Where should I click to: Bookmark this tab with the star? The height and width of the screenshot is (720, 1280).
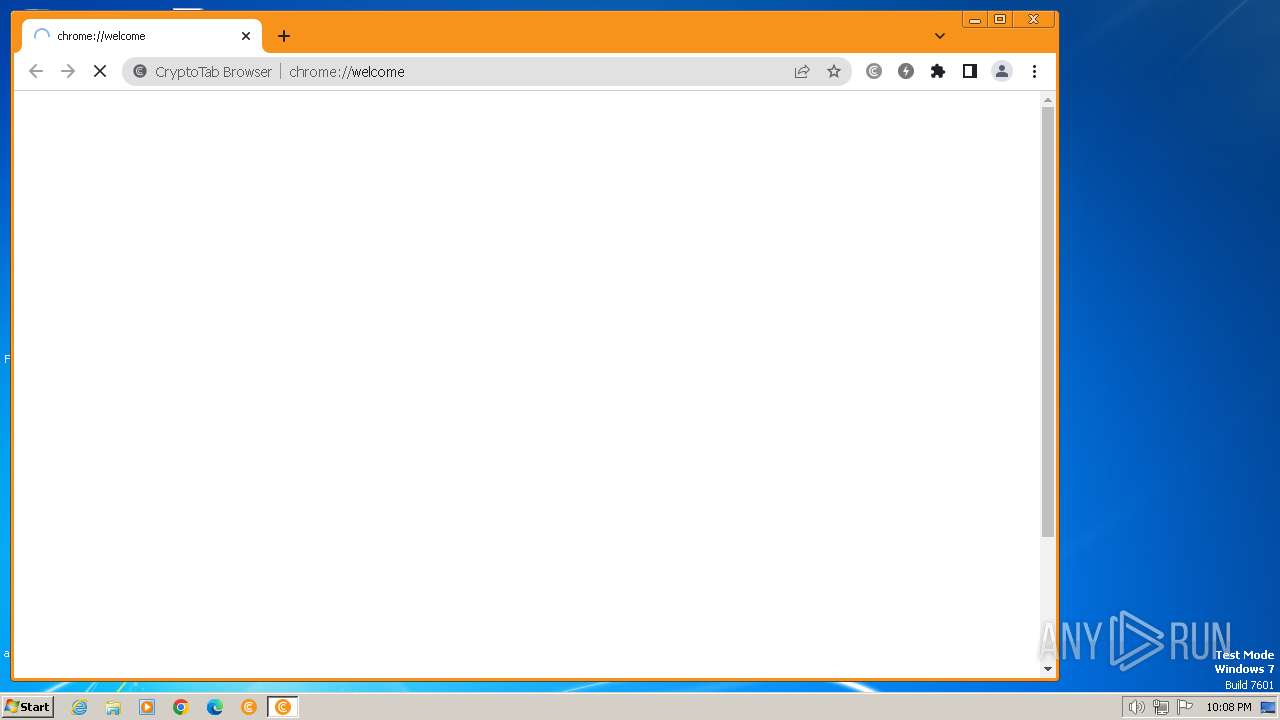tap(834, 71)
